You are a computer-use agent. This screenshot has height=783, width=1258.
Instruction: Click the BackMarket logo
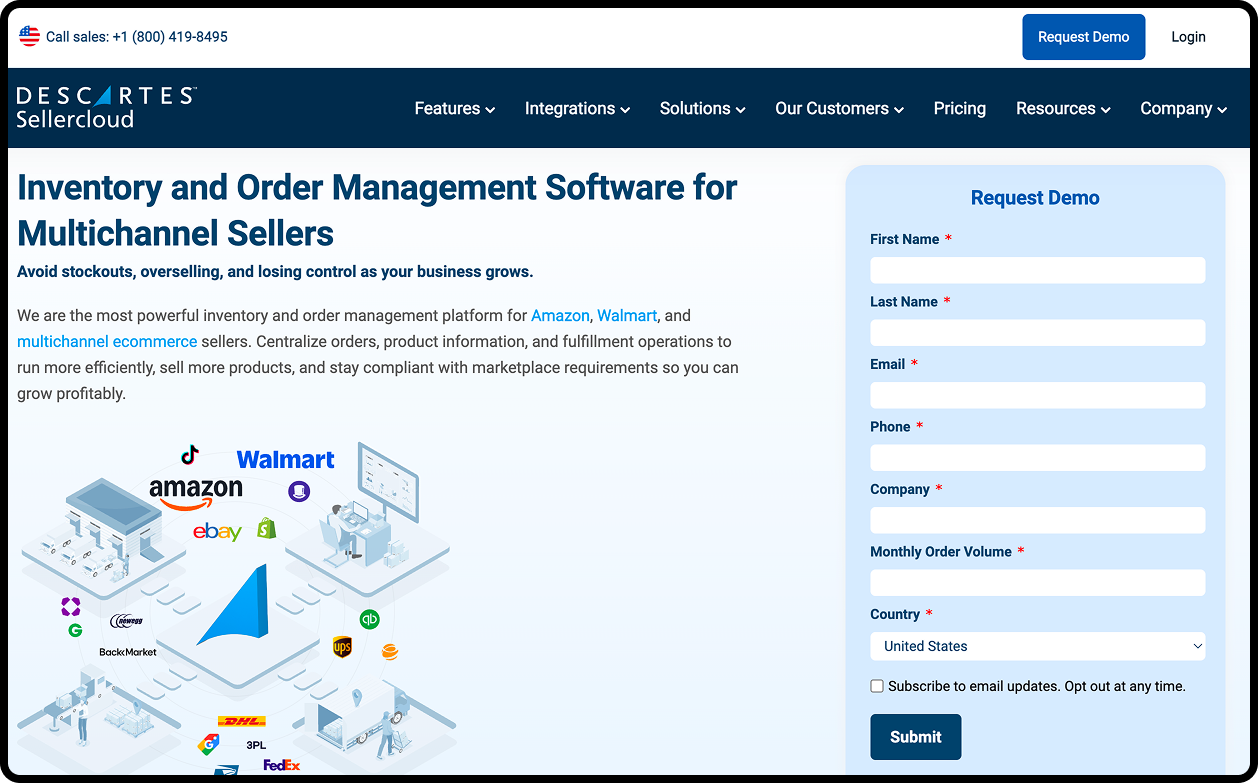(128, 652)
